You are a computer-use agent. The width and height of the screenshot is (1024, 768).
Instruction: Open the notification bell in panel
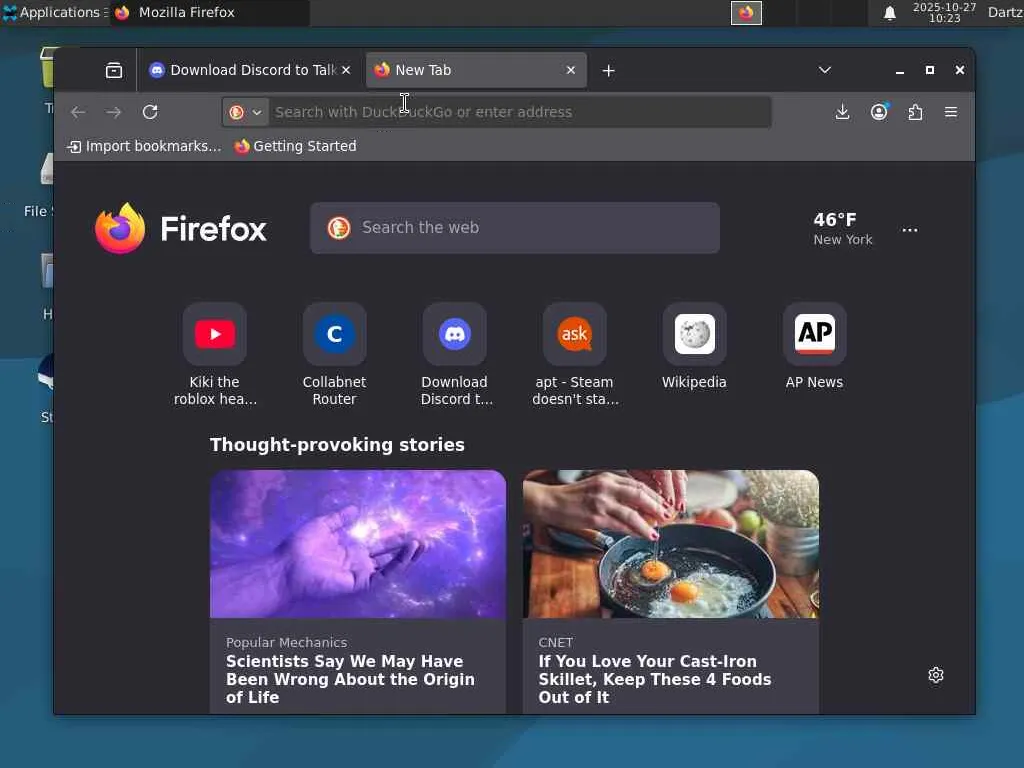click(889, 13)
